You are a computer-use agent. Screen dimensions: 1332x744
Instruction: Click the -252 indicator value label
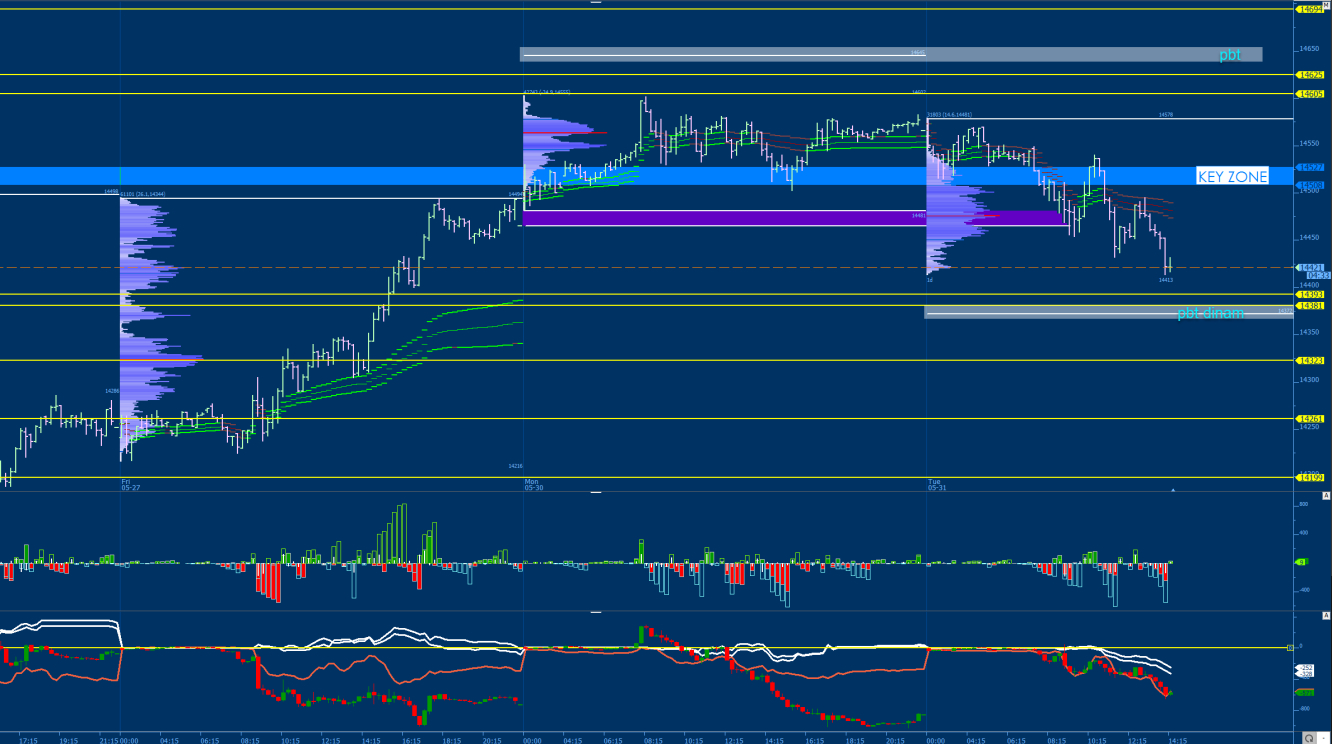1305,667
